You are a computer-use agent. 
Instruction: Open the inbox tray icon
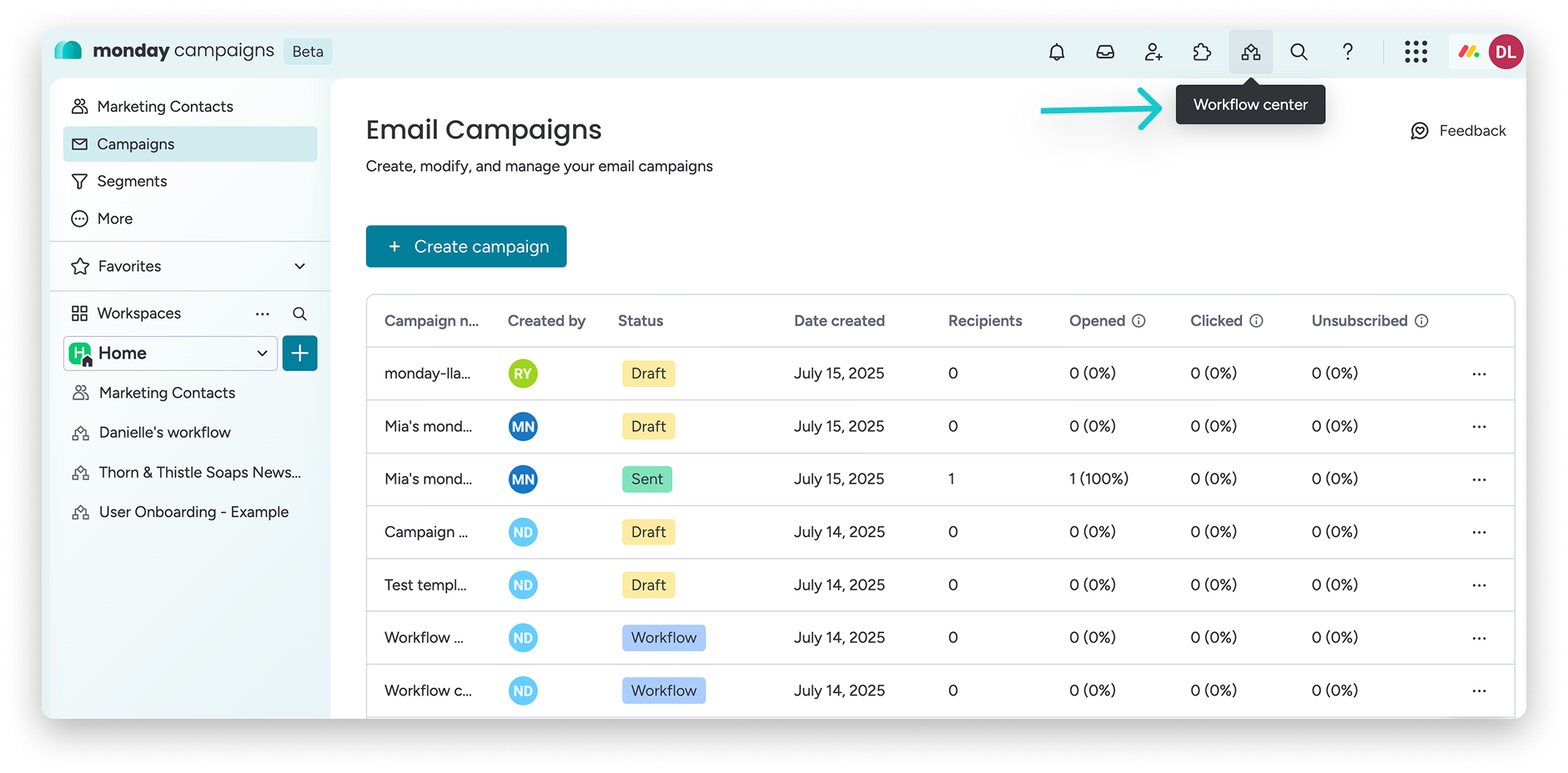(1105, 52)
